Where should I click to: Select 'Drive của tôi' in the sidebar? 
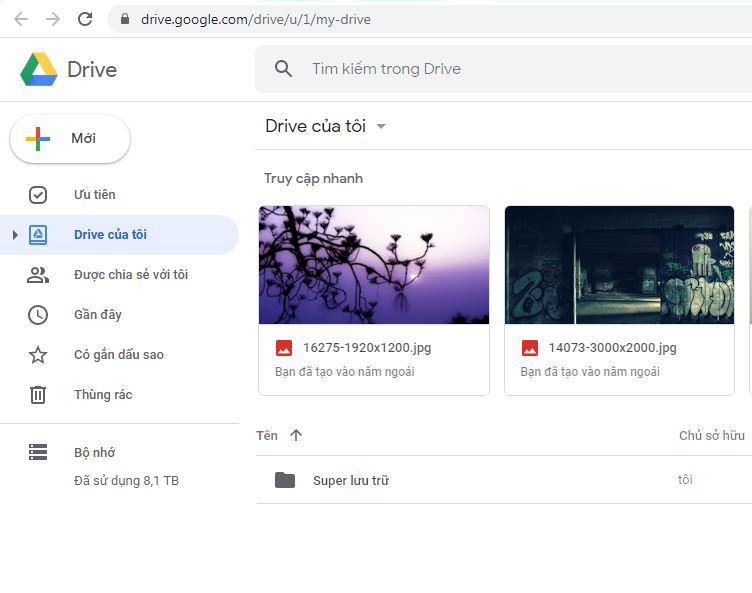pos(110,235)
